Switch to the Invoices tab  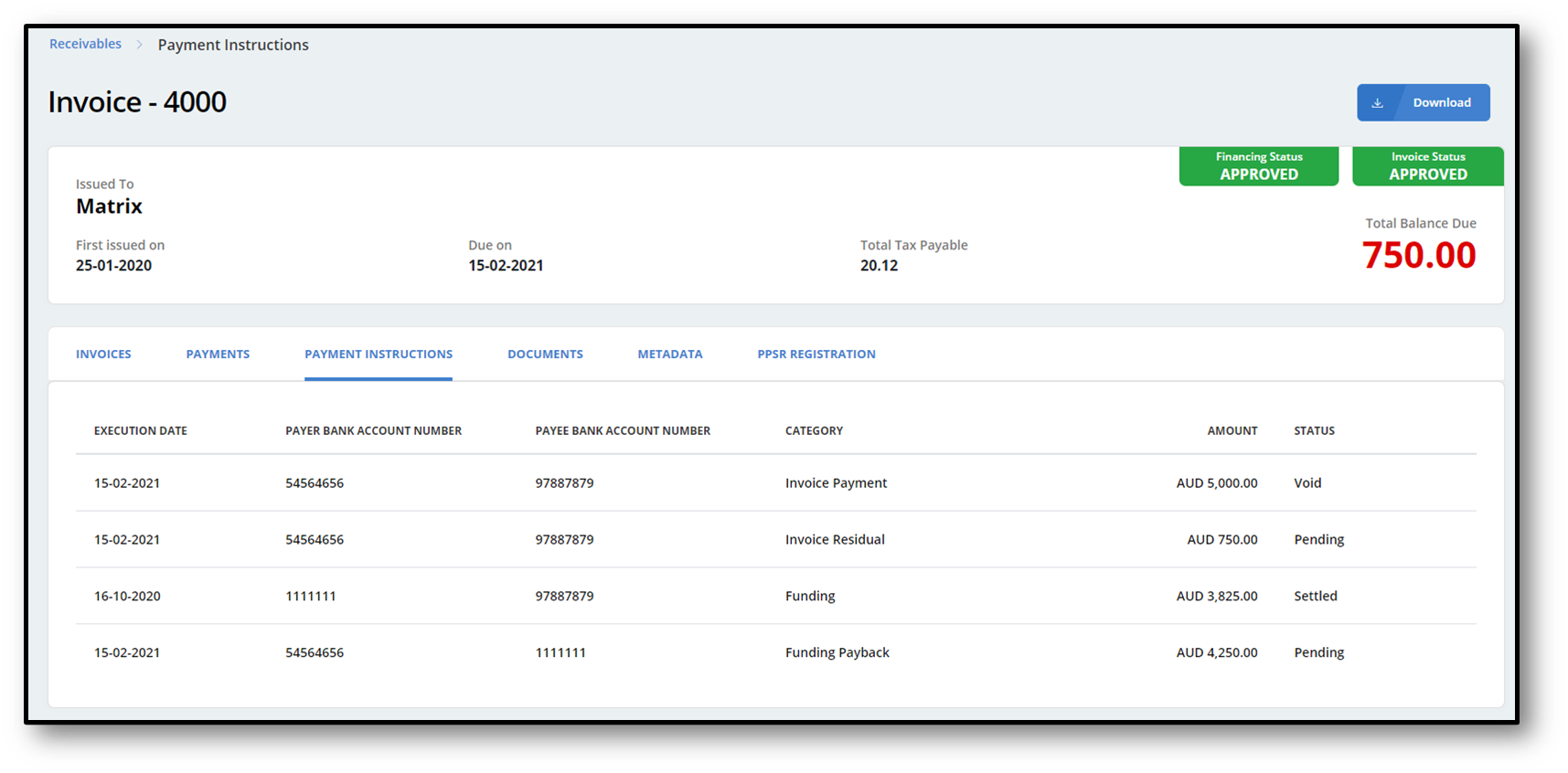click(103, 355)
